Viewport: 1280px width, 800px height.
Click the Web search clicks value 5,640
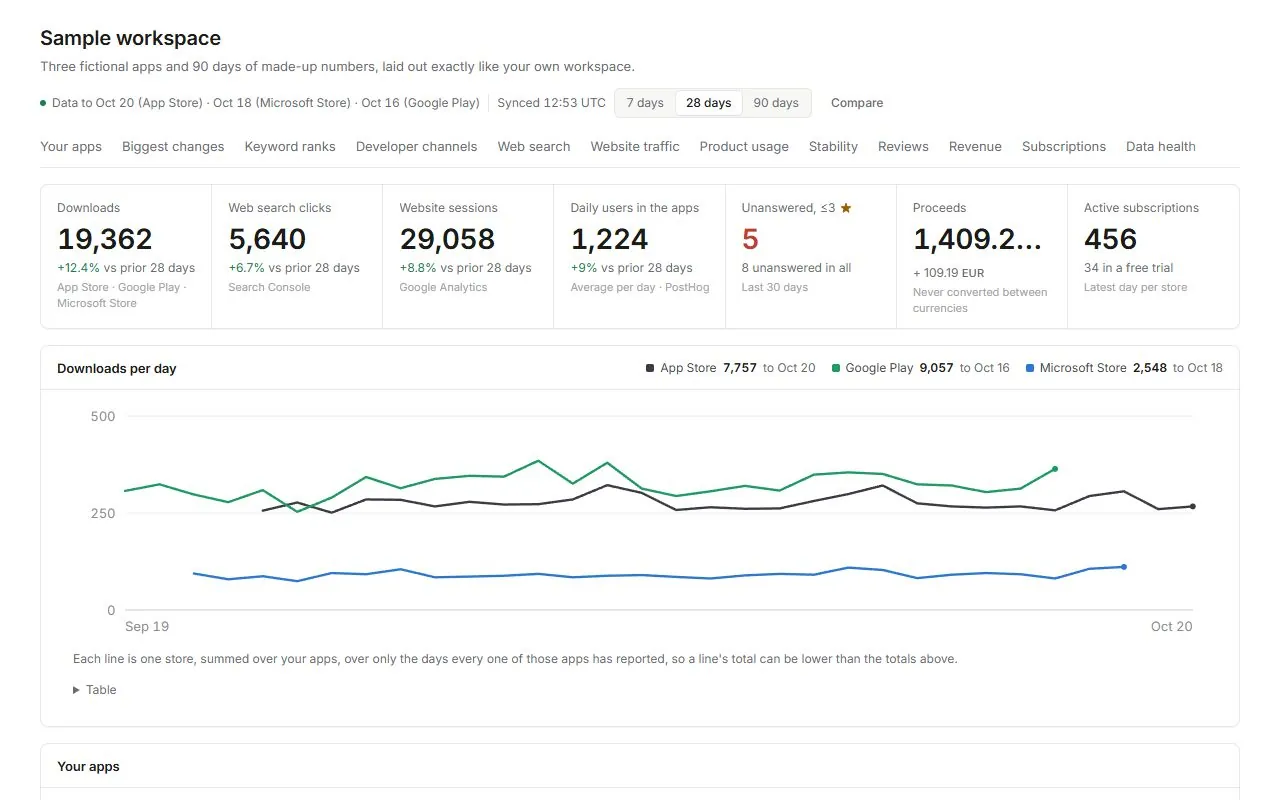267,239
